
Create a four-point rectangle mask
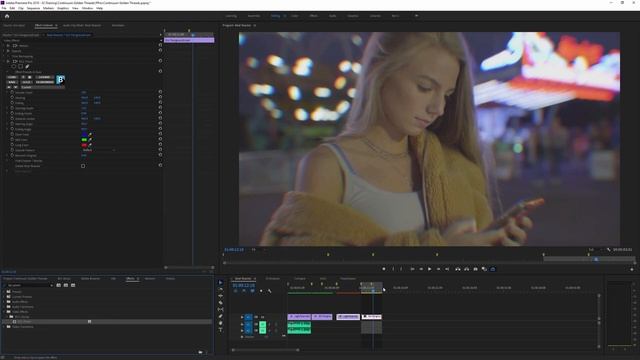pos(20,67)
